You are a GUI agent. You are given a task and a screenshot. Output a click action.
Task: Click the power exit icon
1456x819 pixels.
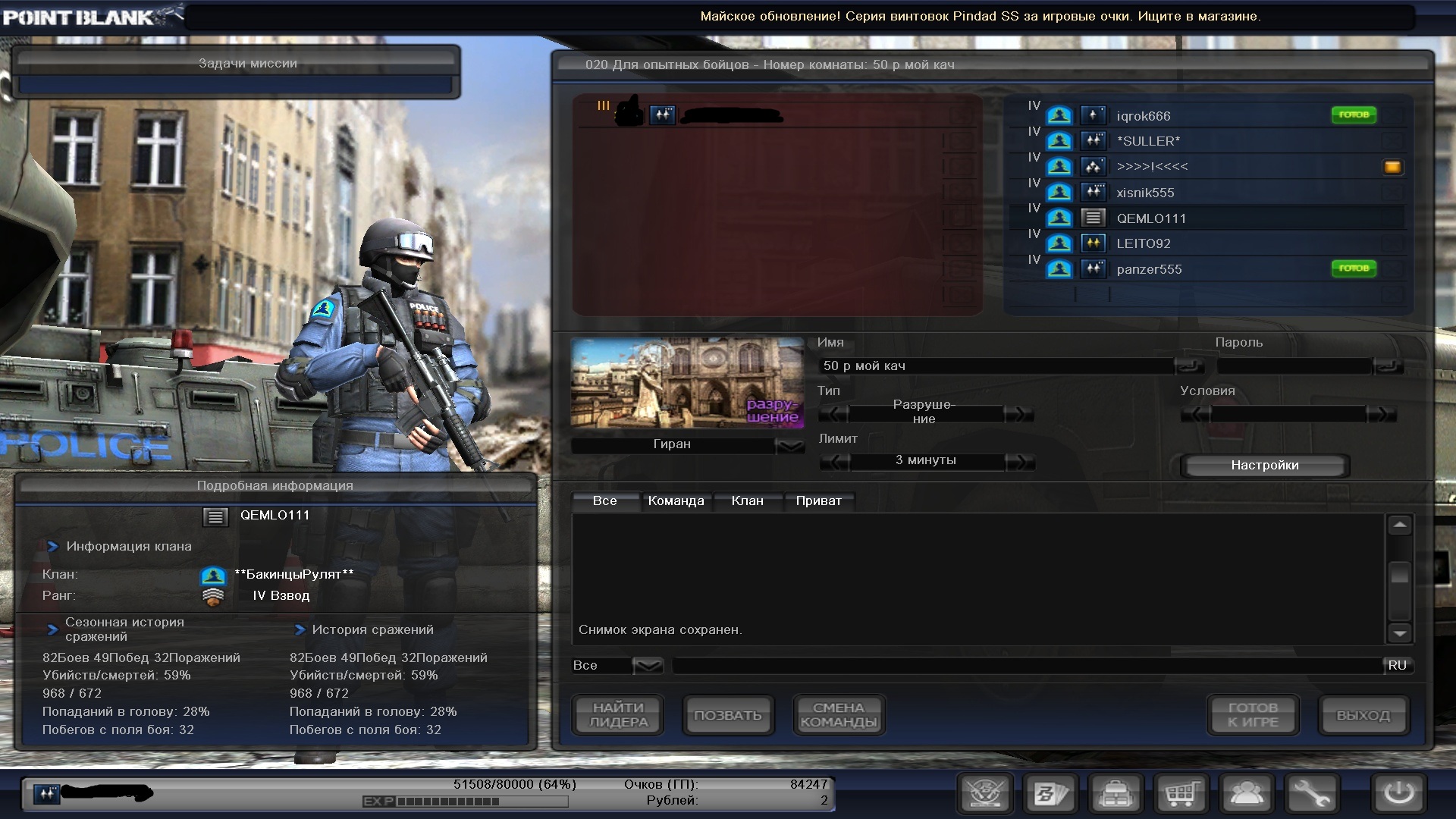pyautogui.click(x=1399, y=794)
